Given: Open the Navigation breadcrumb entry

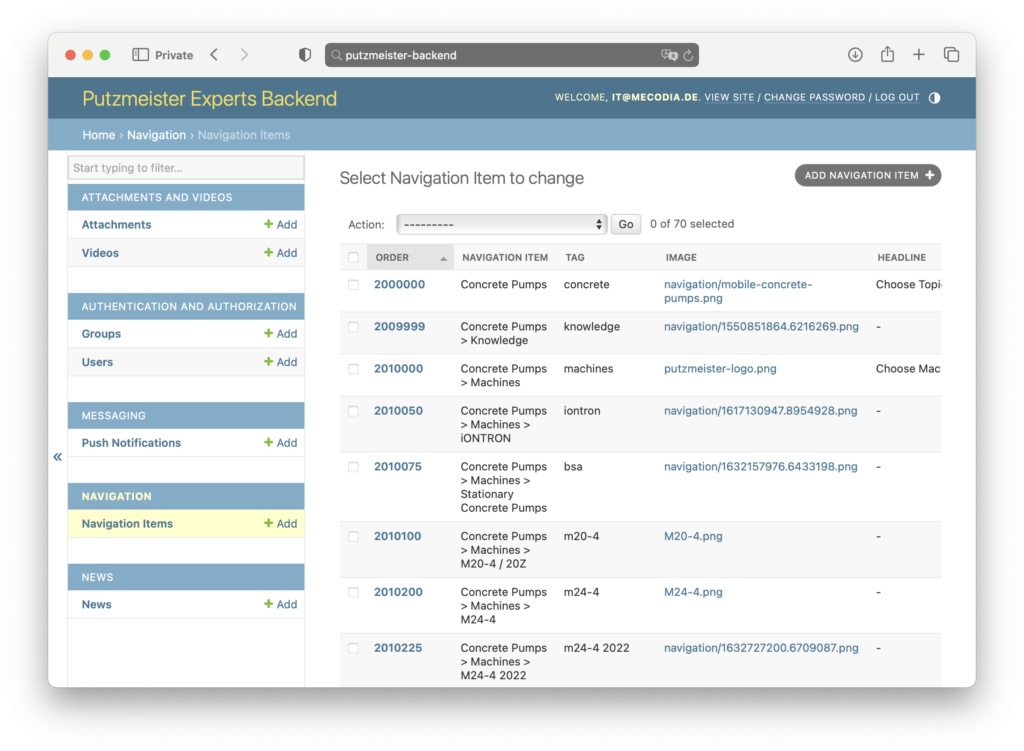Looking at the screenshot, I should pos(156,134).
